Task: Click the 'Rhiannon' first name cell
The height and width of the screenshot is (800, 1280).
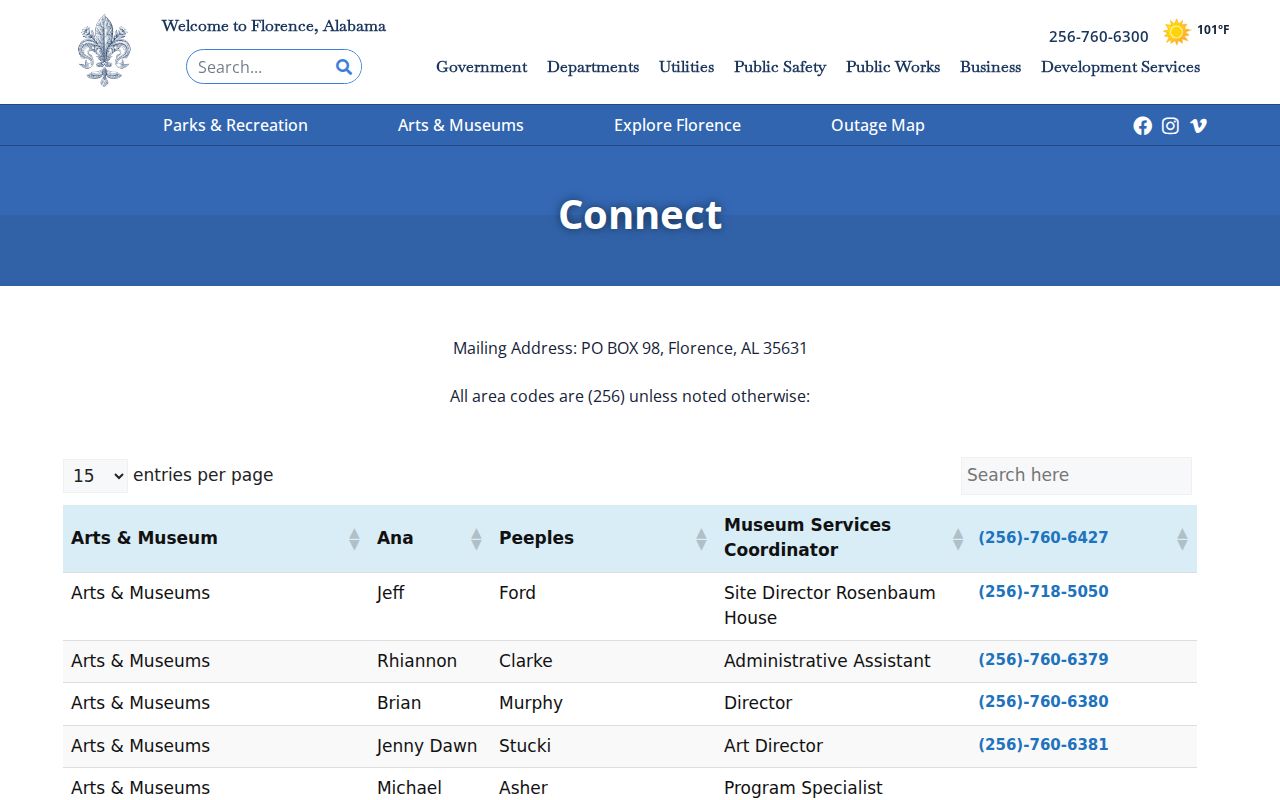Action: (x=430, y=662)
